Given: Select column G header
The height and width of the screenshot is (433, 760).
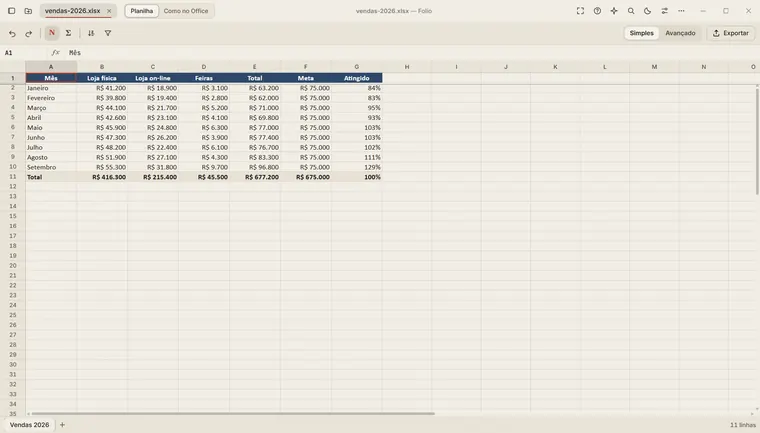Looking at the screenshot, I should click(x=357, y=67).
